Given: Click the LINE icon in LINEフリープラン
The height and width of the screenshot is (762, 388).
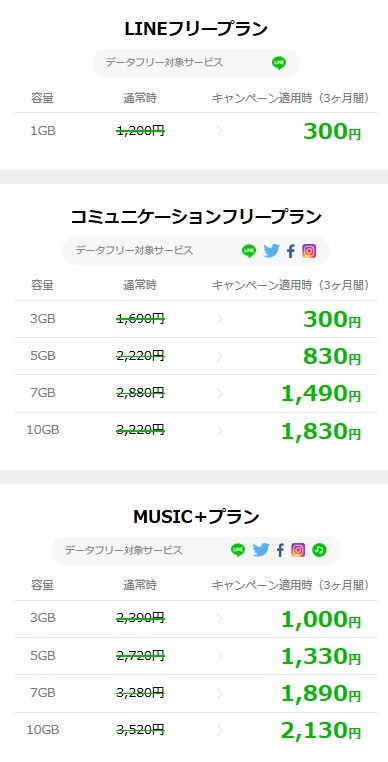Looking at the screenshot, I should click(x=279, y=63).
